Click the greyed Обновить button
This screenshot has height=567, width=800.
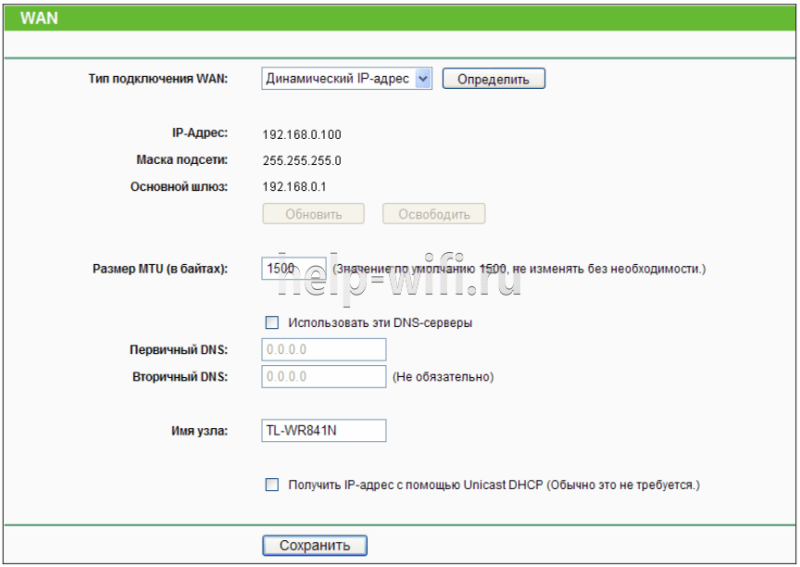pyautogui.click(x=313, y=214)
